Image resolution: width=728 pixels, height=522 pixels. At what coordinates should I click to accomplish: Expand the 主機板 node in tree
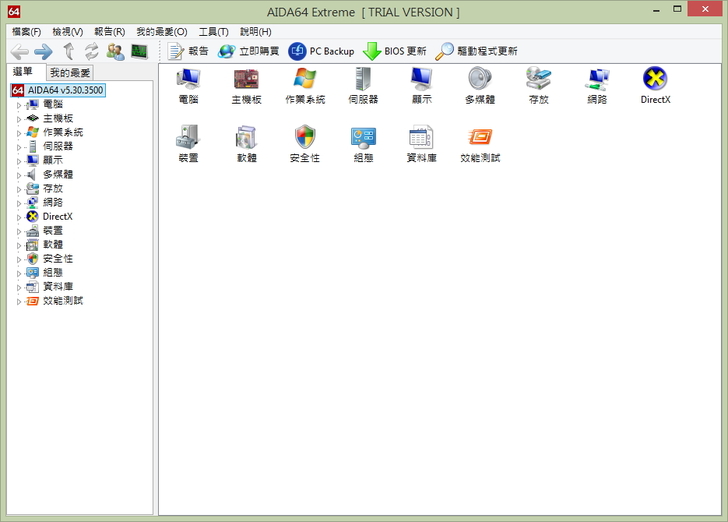[x=18, y=118]
